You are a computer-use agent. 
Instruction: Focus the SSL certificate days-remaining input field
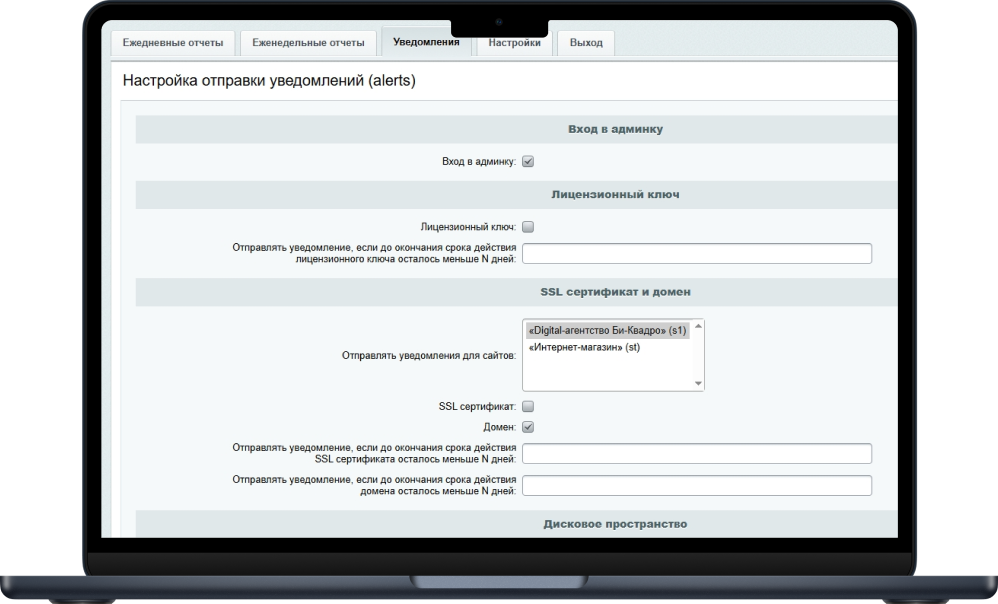[696, 453]
